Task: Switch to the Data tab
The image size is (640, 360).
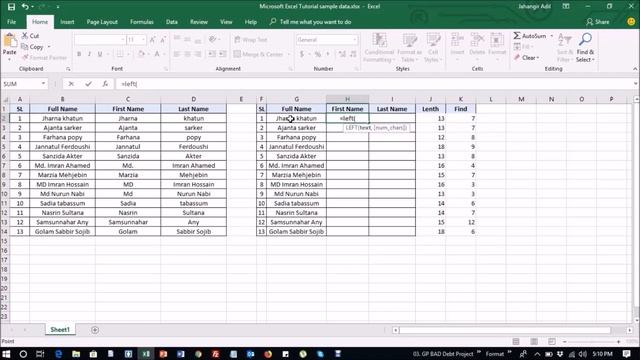Action: pos(171,22)
